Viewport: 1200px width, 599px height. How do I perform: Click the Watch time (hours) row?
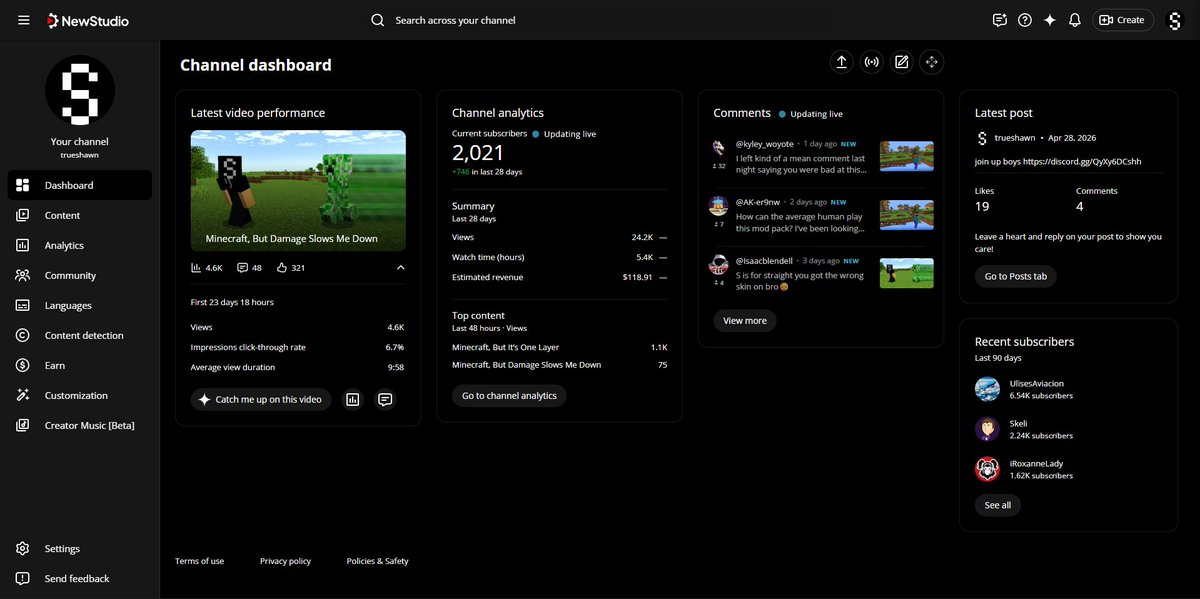click(559, 257)
